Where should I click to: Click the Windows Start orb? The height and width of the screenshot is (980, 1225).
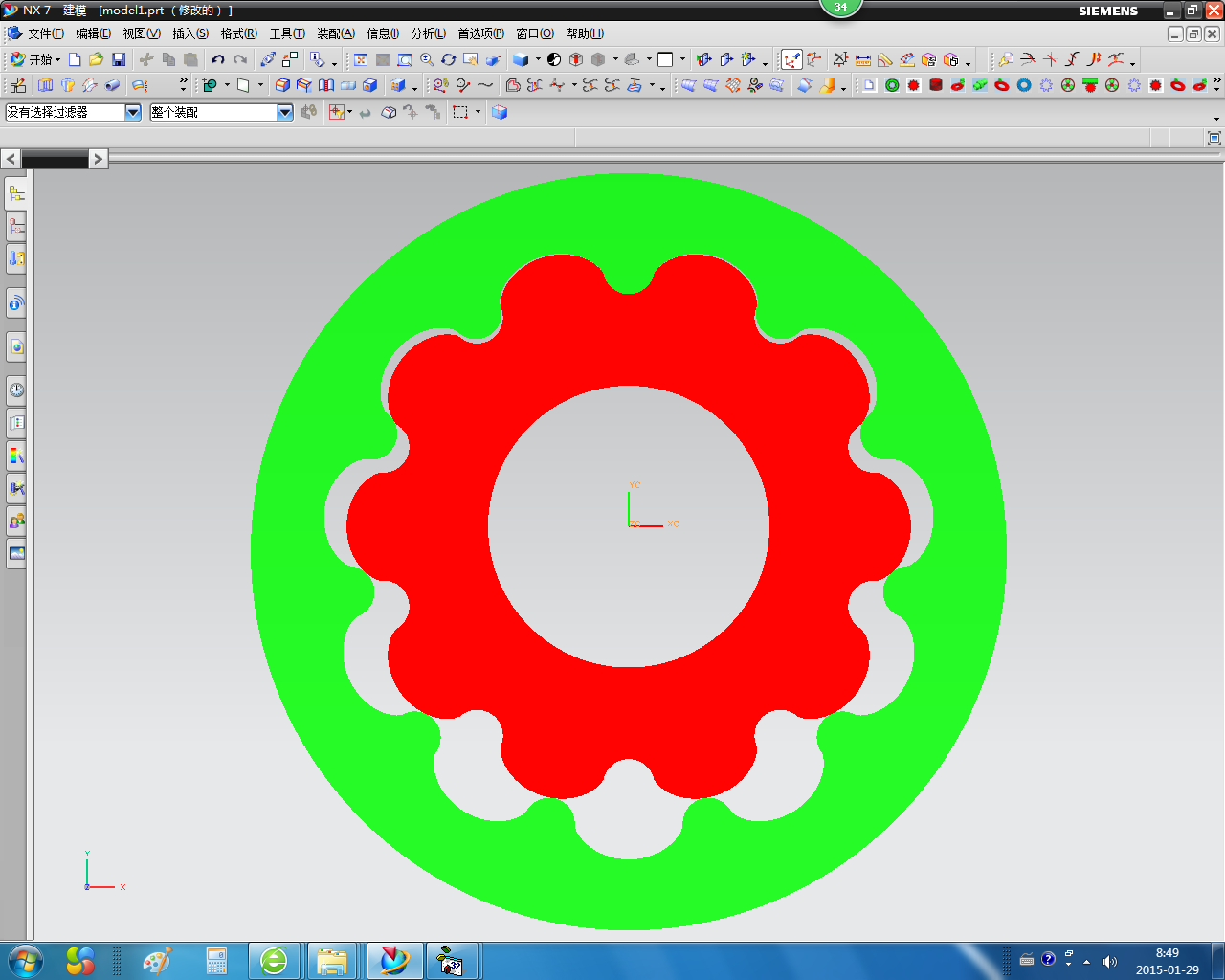24,960
